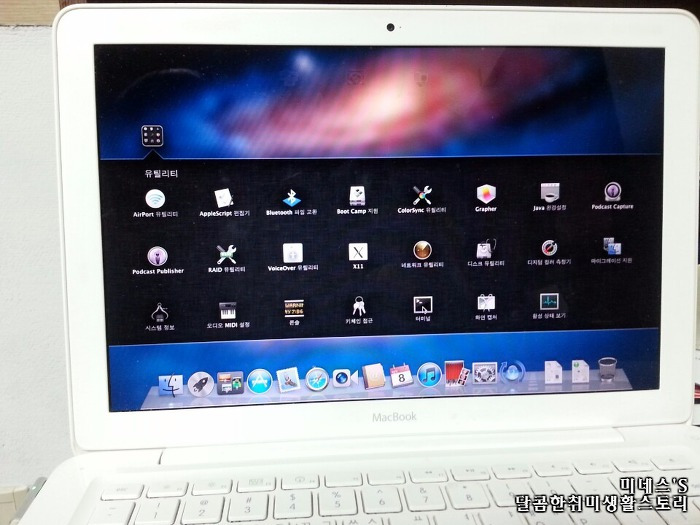Launch AppleScript 편집기
This screenshot has width=700, height=525.
224,198
